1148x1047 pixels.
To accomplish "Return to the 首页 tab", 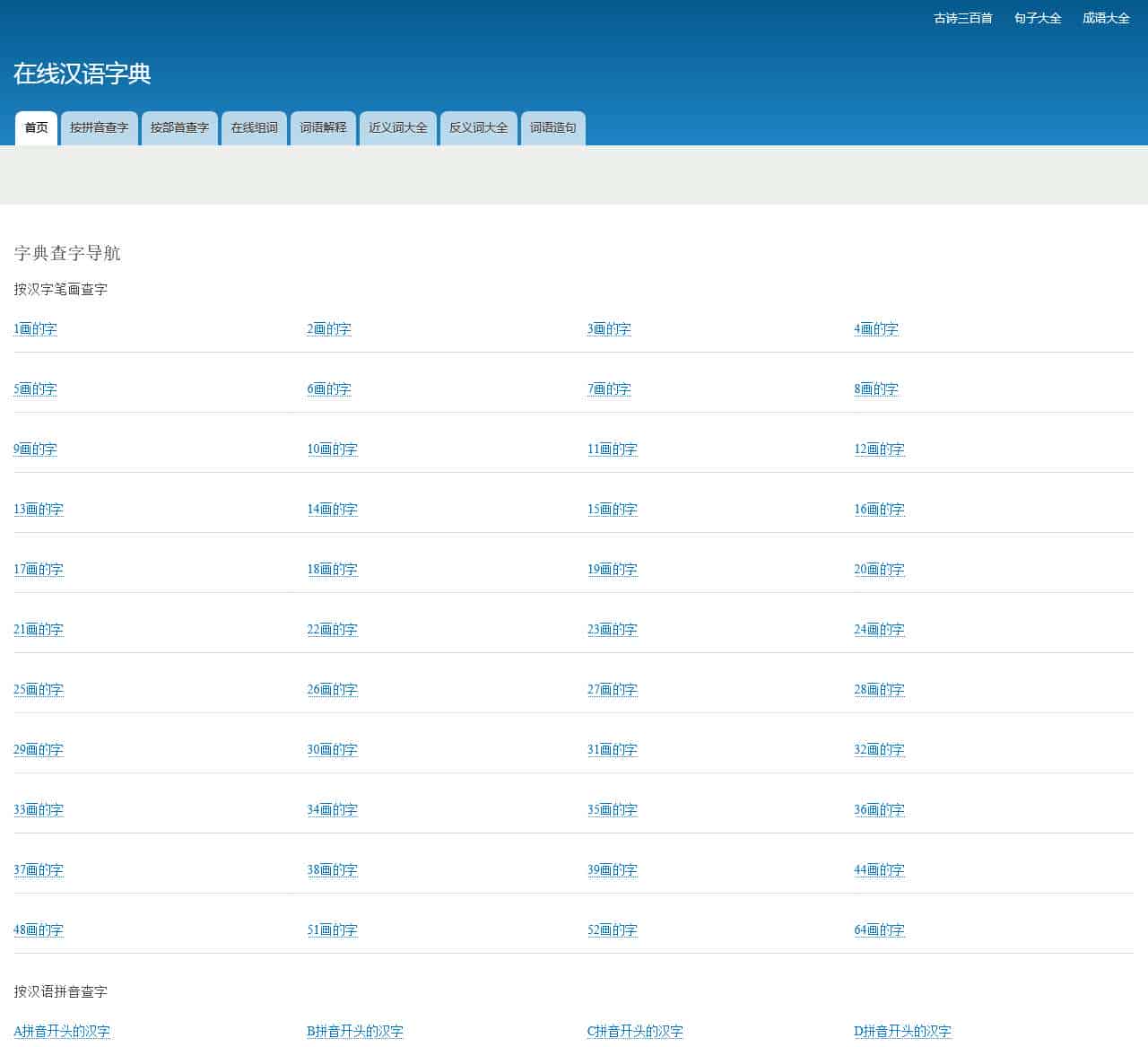I will (36, 128).
